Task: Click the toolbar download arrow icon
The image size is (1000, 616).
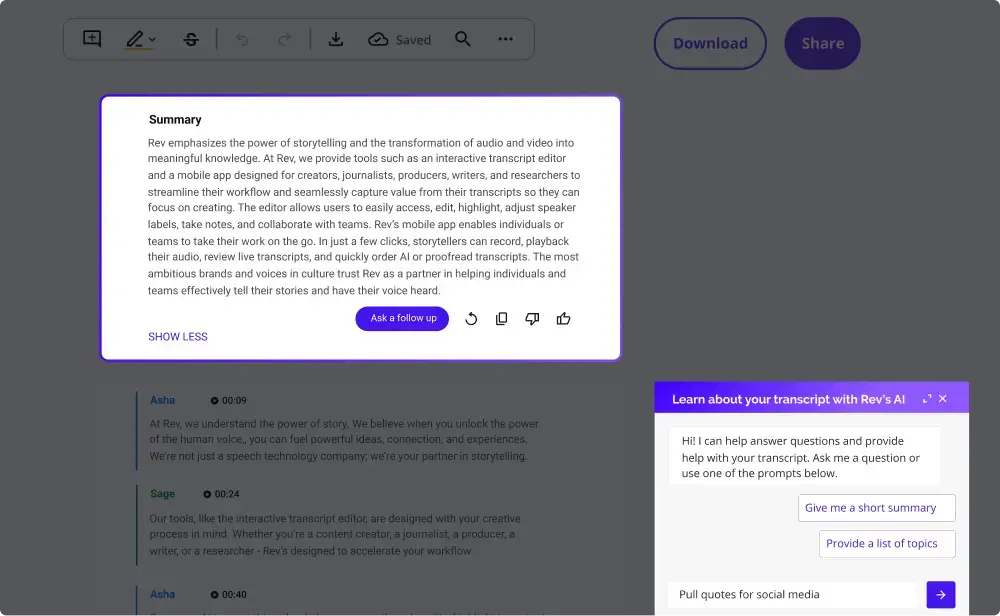Action: (x=336, y=39)
